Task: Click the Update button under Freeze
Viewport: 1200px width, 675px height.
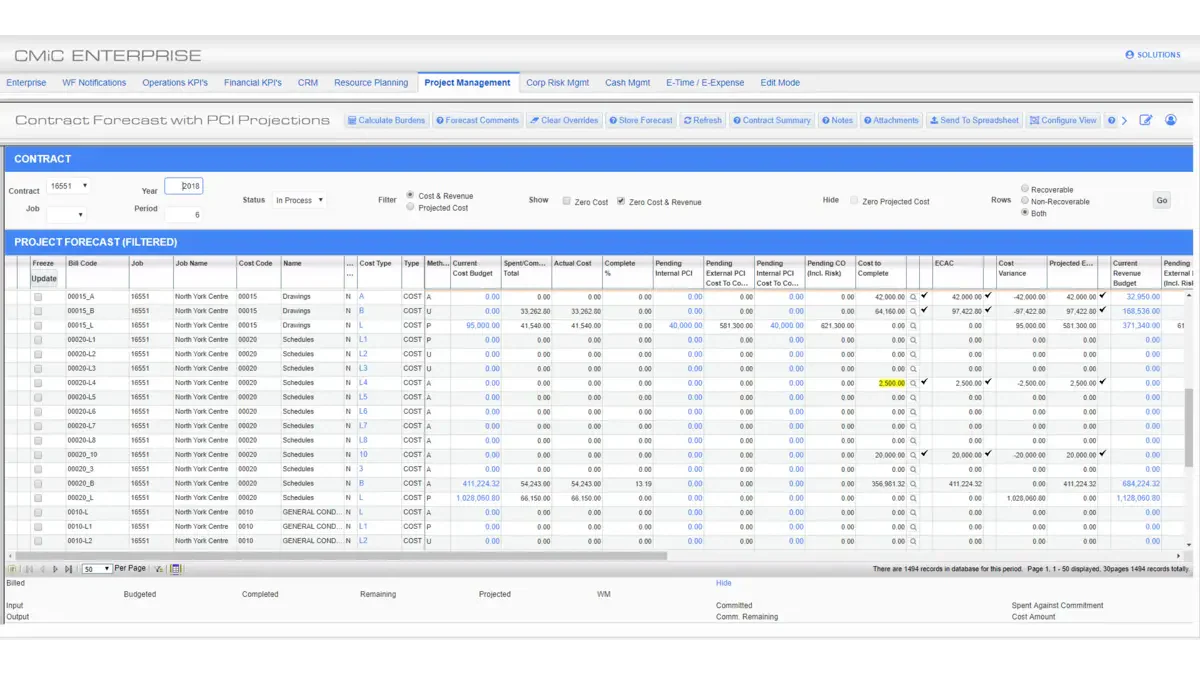Action: tap(44, 279)
